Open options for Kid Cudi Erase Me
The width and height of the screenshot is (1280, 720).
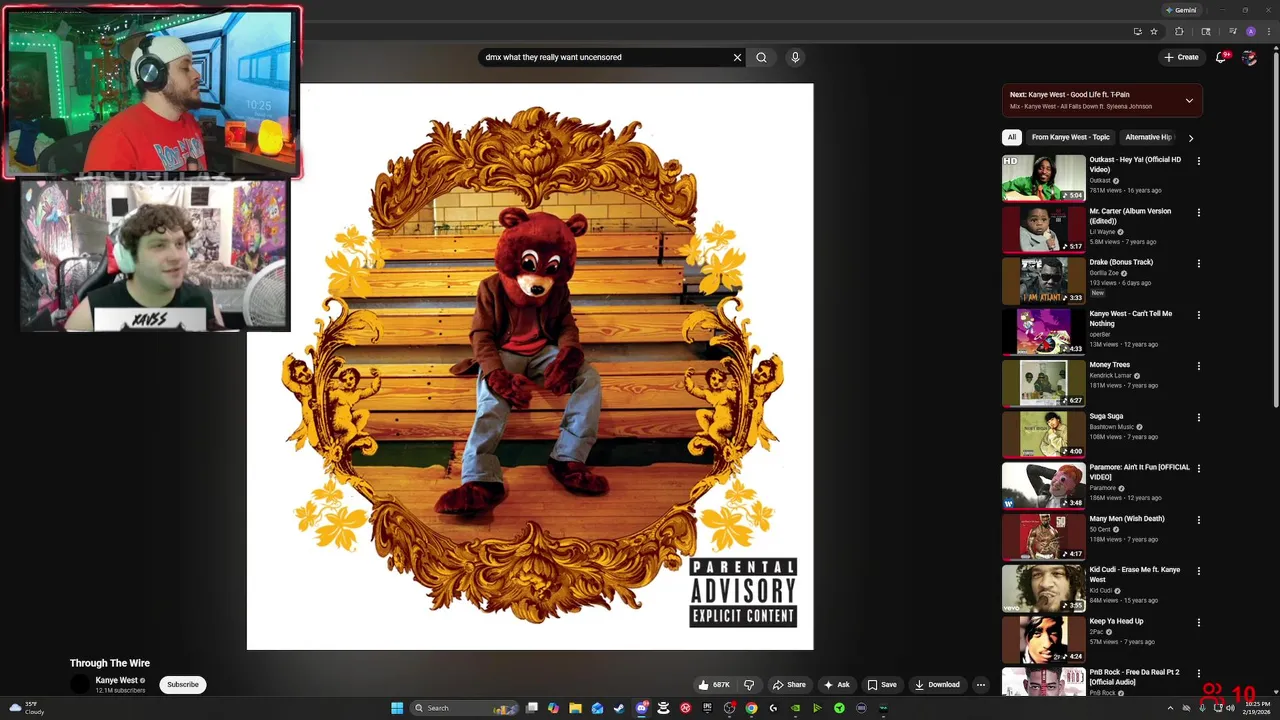pyautogui.click(x=1198, y=571)
